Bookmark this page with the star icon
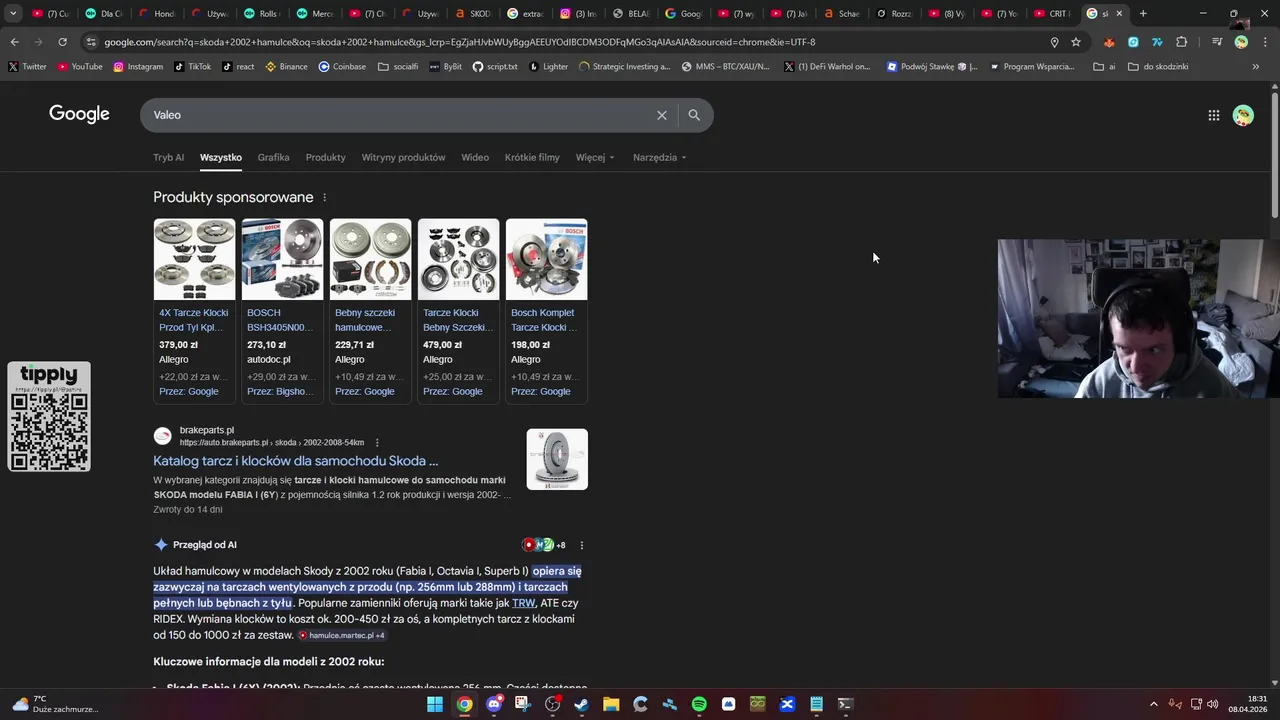The image size is (1280, 720). [1076, 42]
